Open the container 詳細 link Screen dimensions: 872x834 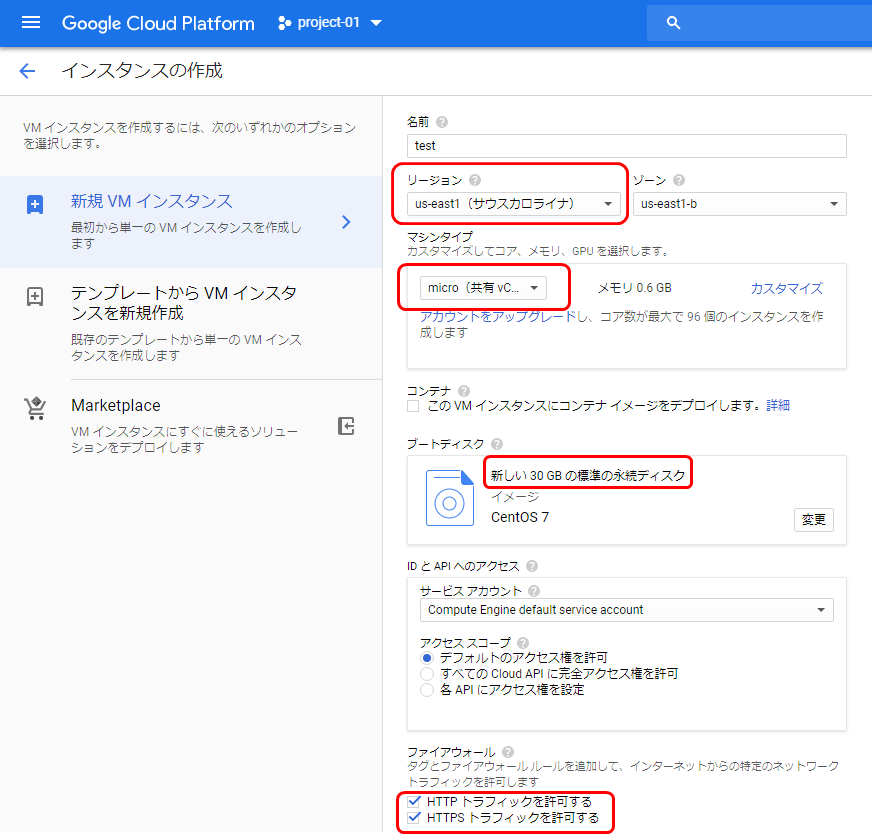[x=778, y=405]
